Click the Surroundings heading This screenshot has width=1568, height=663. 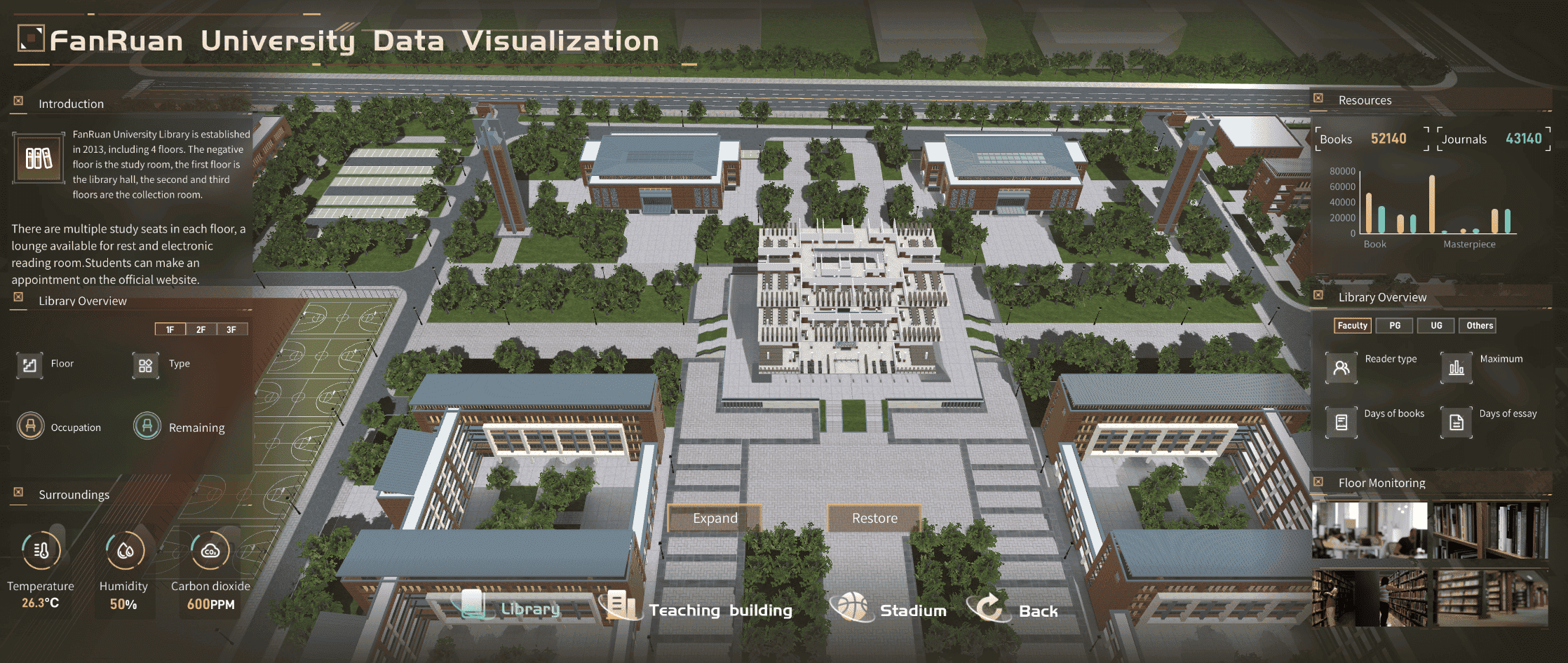click(74, 495)
